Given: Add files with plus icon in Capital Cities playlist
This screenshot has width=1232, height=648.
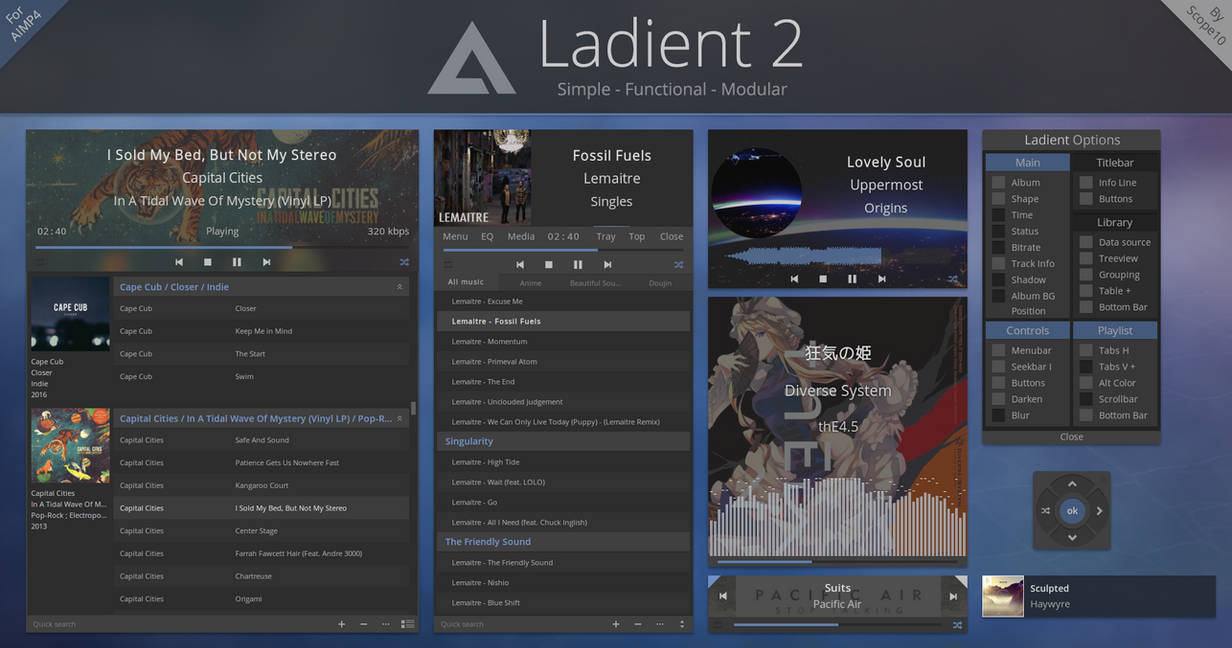Looking at the screenshot, I should point(341,624).
